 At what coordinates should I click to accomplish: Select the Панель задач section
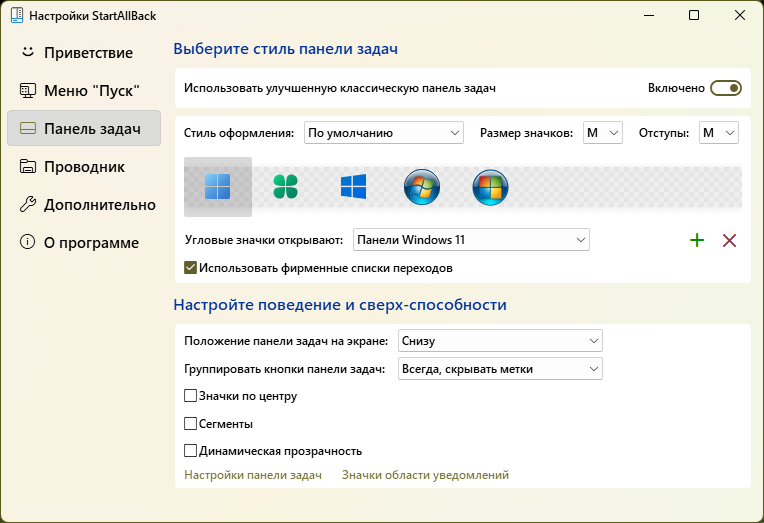pyautogui.click(x=84, y=128)
